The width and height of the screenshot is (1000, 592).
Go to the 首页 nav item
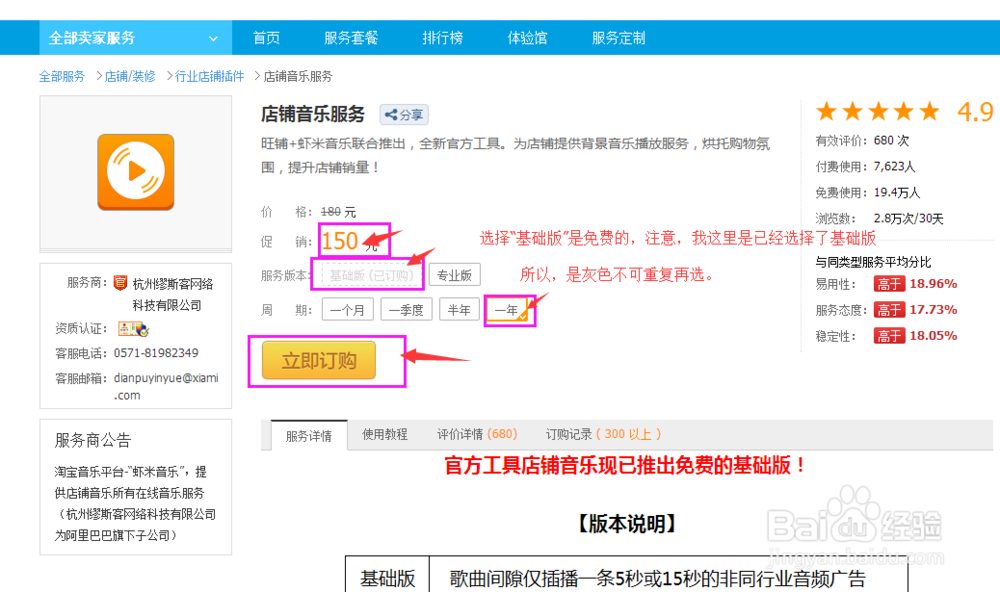pyautogui.click(x=267, y=38)
